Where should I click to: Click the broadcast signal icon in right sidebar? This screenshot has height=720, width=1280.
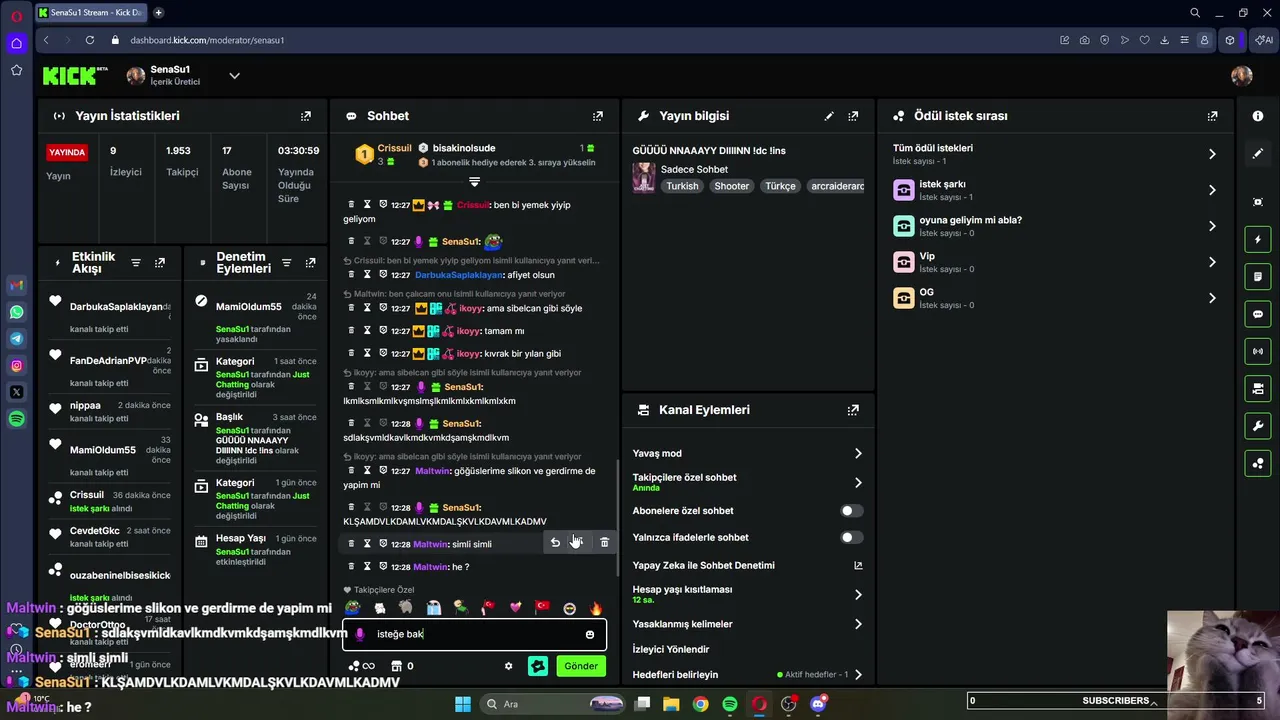click(1258, 351)
